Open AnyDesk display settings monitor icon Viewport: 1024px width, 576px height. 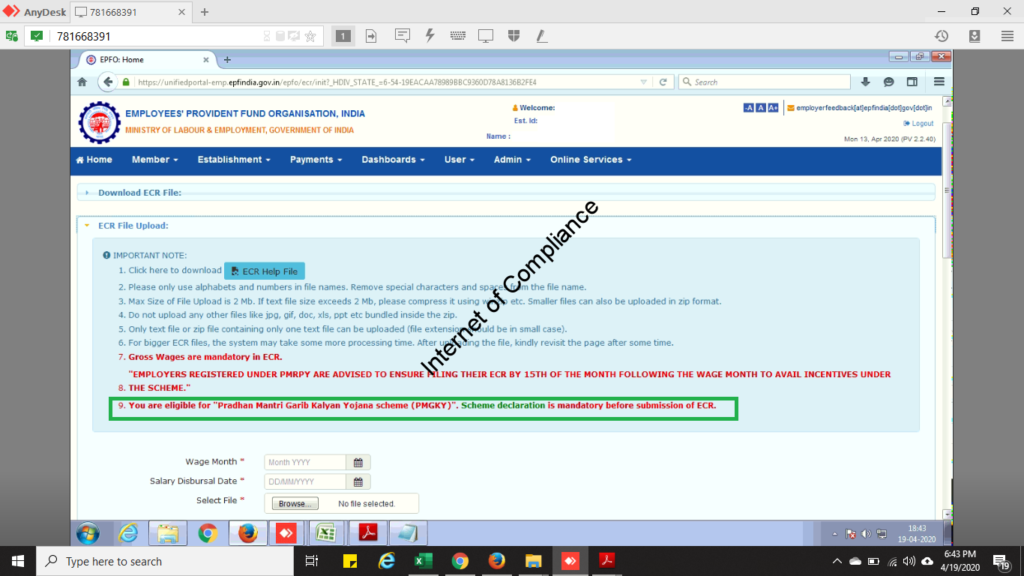(485, 36)
